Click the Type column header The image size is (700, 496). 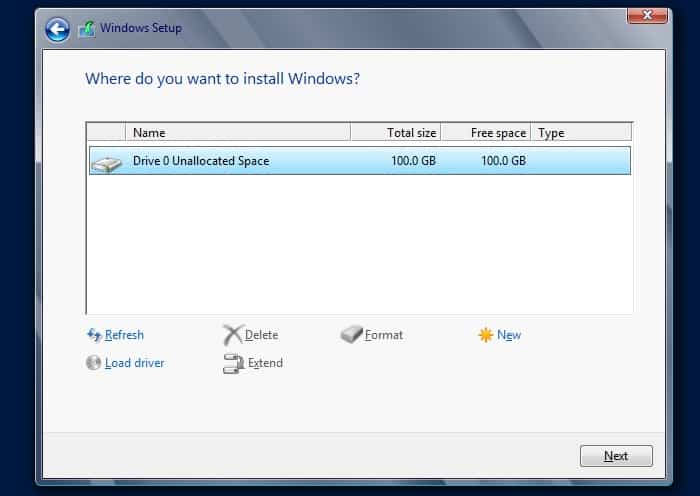[x=580, y=132]
